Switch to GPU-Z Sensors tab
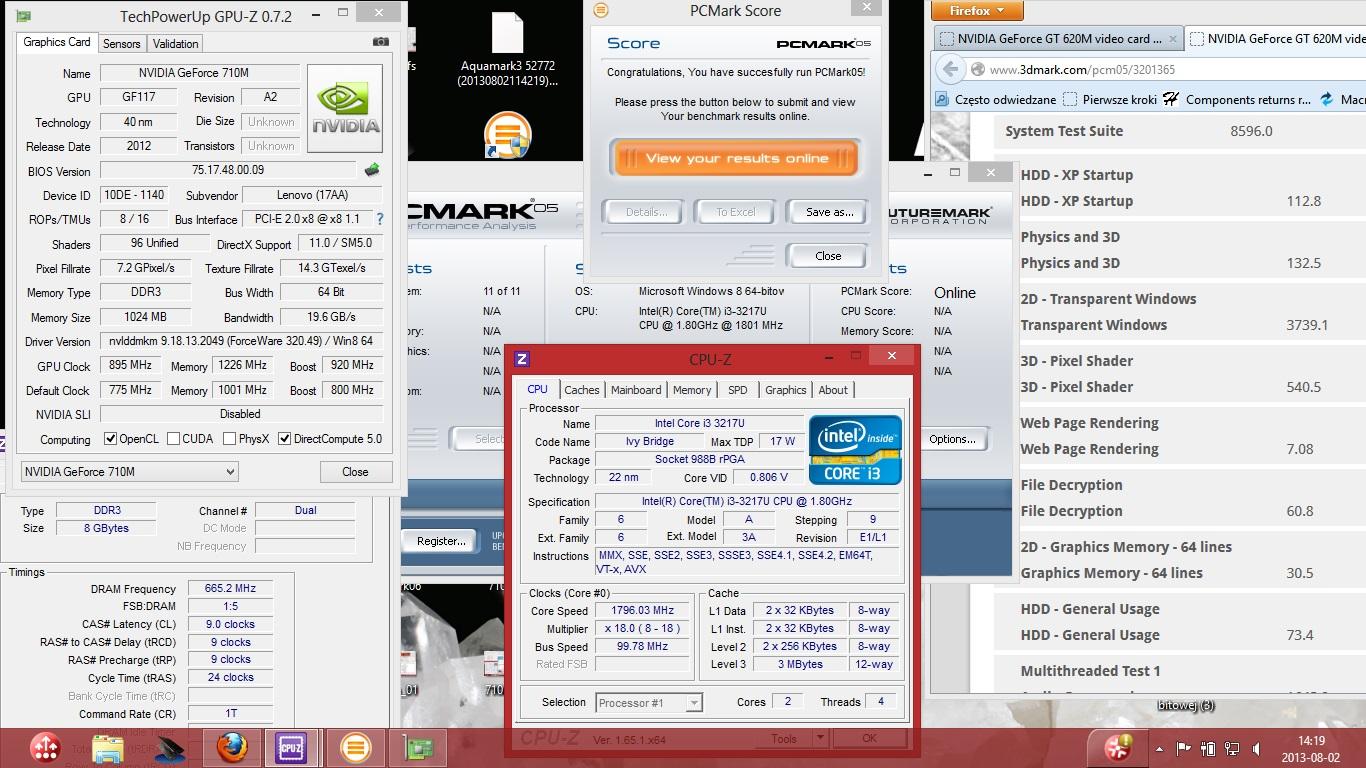 122,44
